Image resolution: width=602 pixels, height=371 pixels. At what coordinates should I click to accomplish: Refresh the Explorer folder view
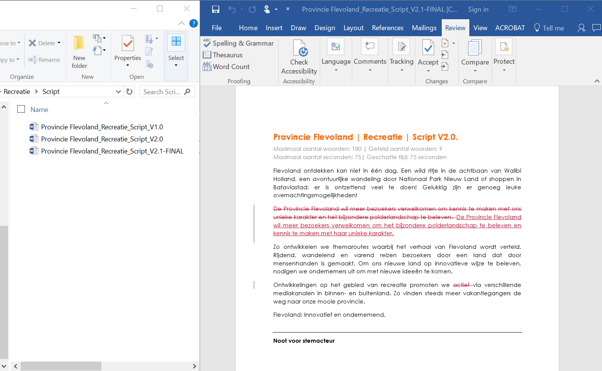point(129,91)
